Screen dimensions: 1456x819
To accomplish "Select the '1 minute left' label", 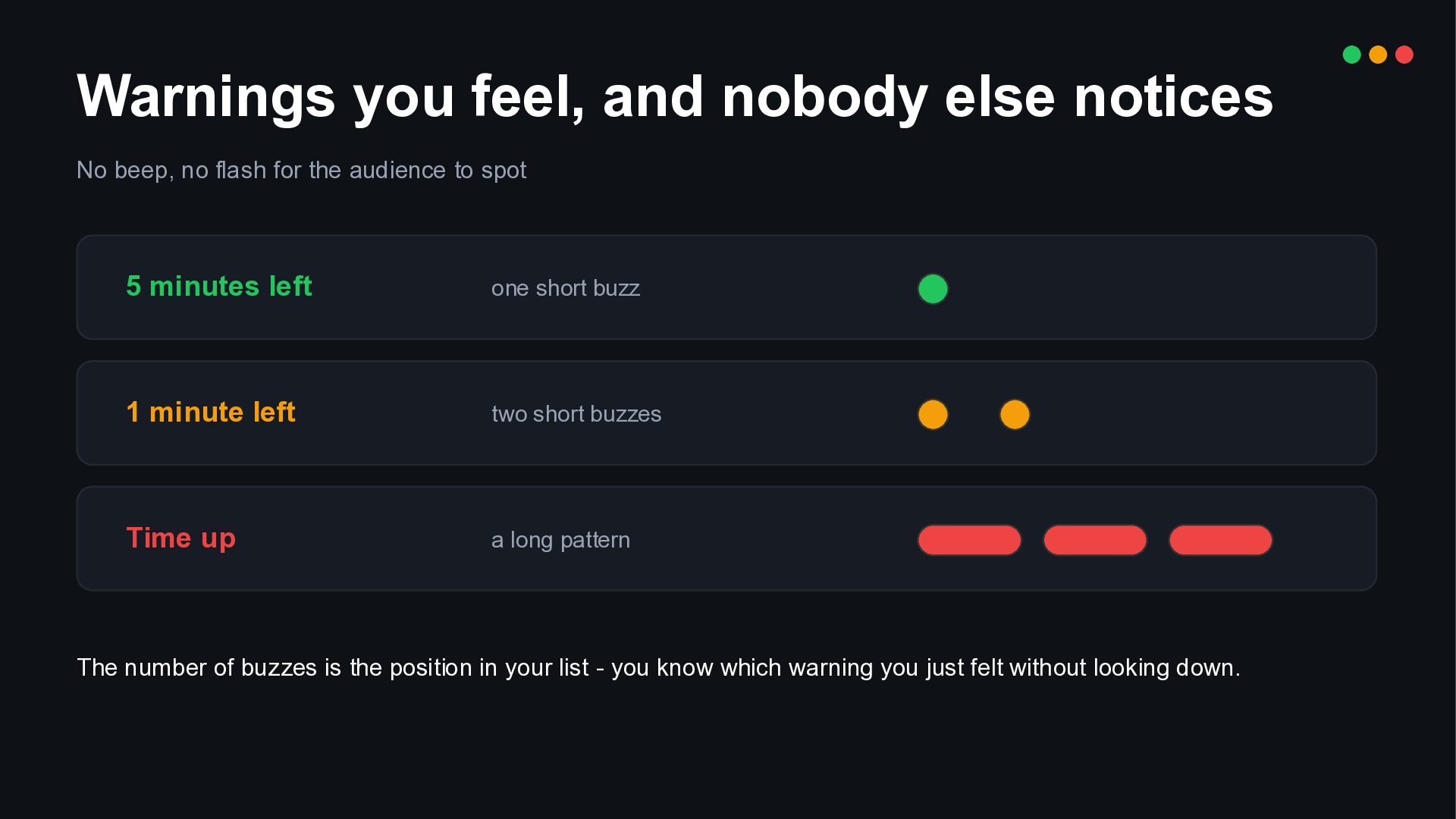I will click(211, 413).
